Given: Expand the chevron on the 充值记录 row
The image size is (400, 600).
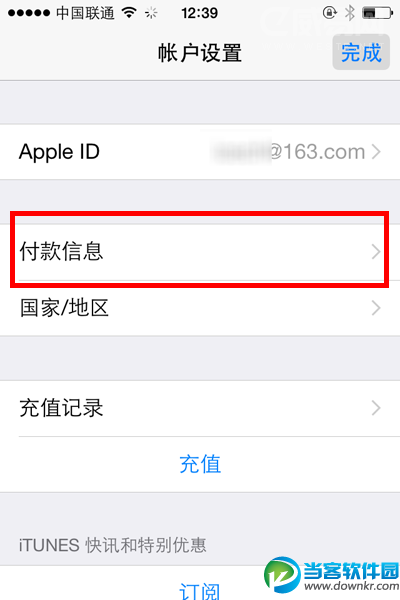Looking at the screenshot, I should coord(376,408).
